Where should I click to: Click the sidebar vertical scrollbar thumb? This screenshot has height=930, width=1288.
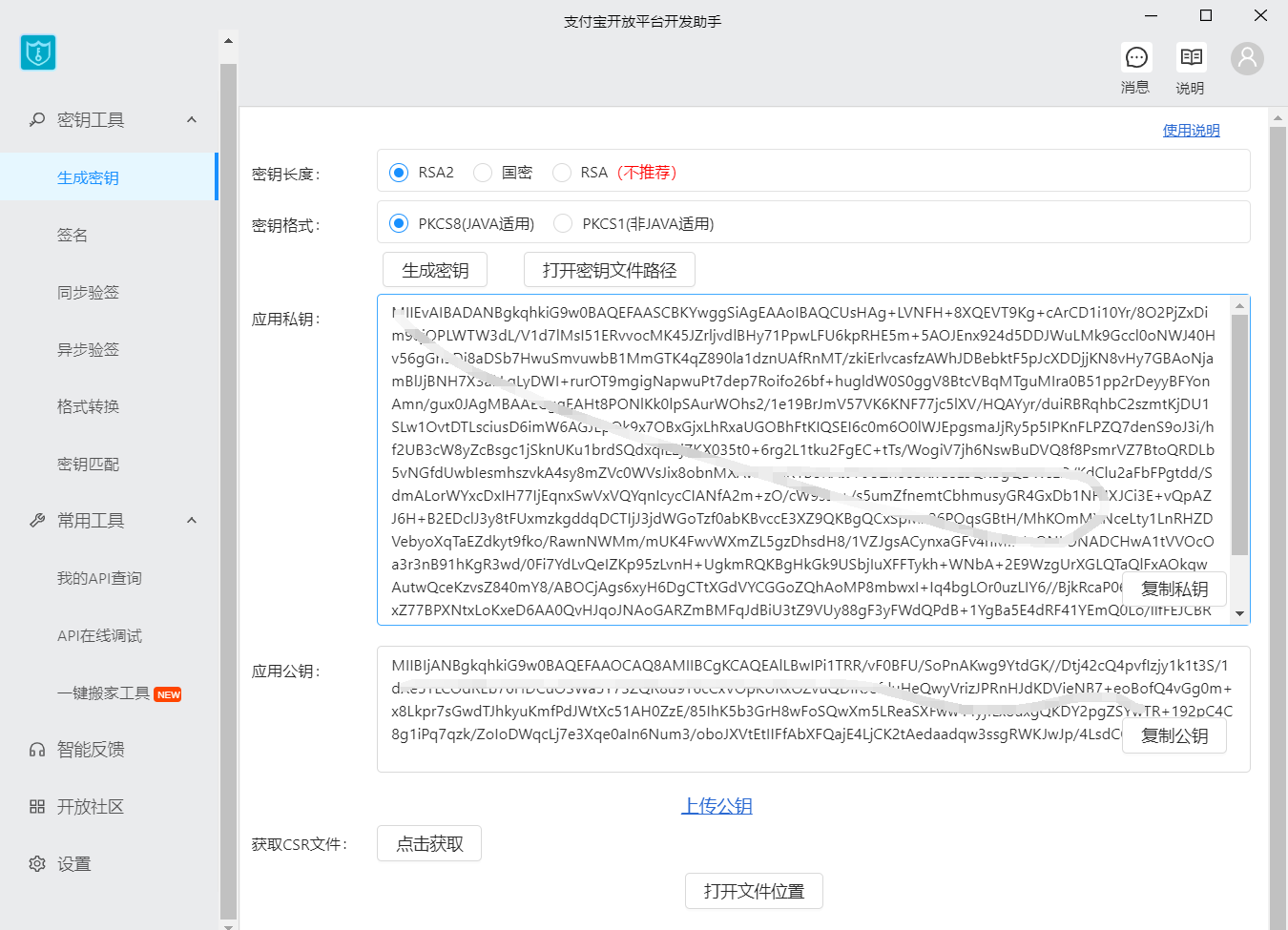click(228, 490)
